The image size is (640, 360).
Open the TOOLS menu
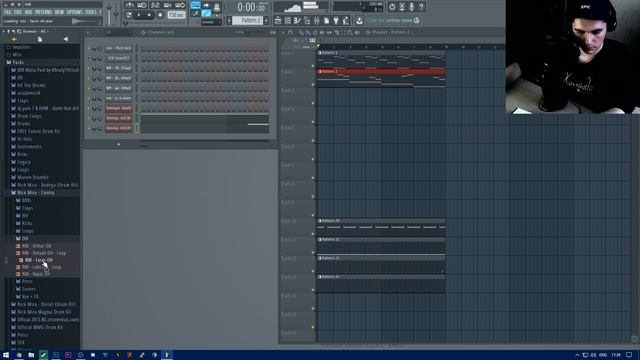pos(91,12)
